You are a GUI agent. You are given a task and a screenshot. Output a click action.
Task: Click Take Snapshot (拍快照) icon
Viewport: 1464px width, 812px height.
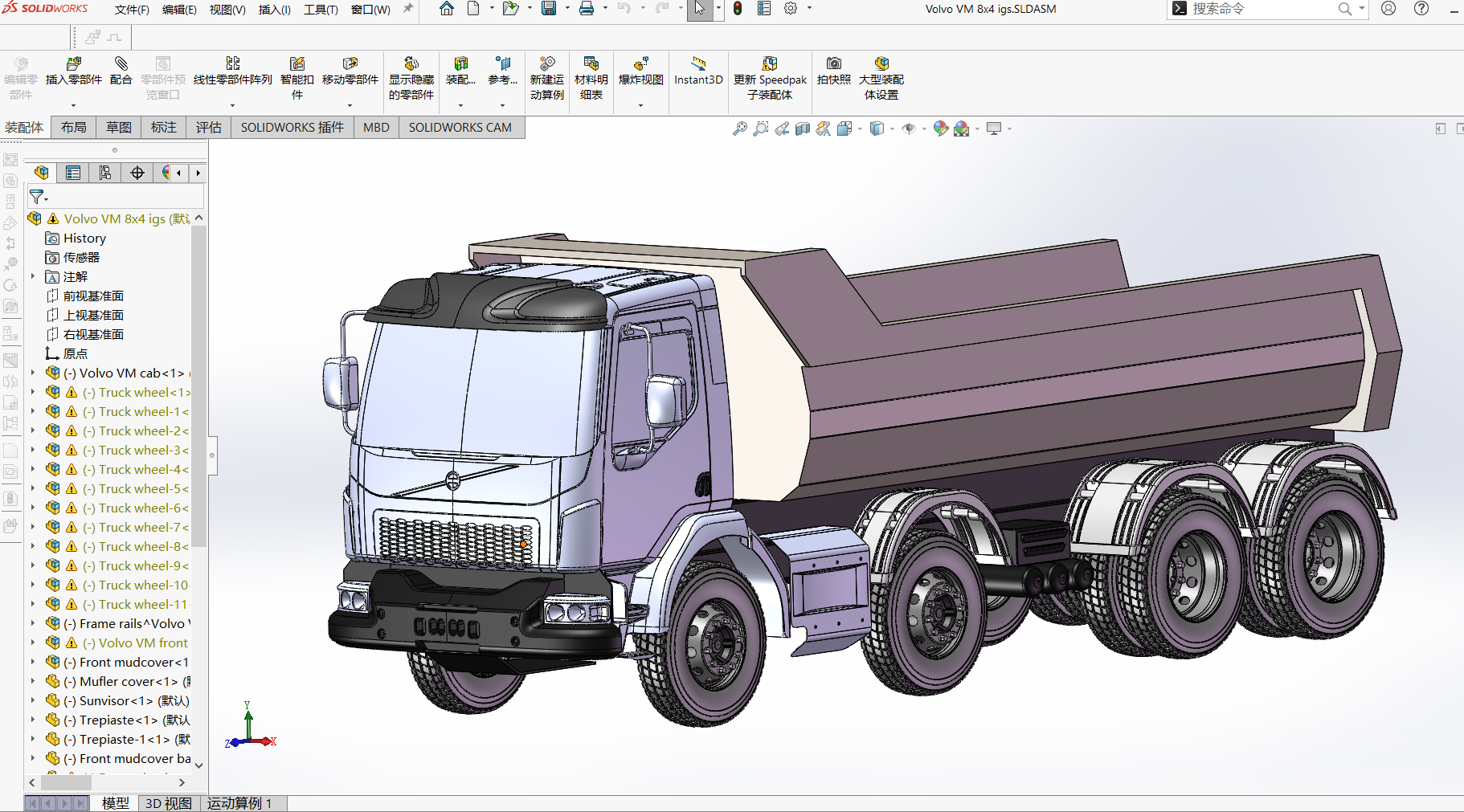834,63
